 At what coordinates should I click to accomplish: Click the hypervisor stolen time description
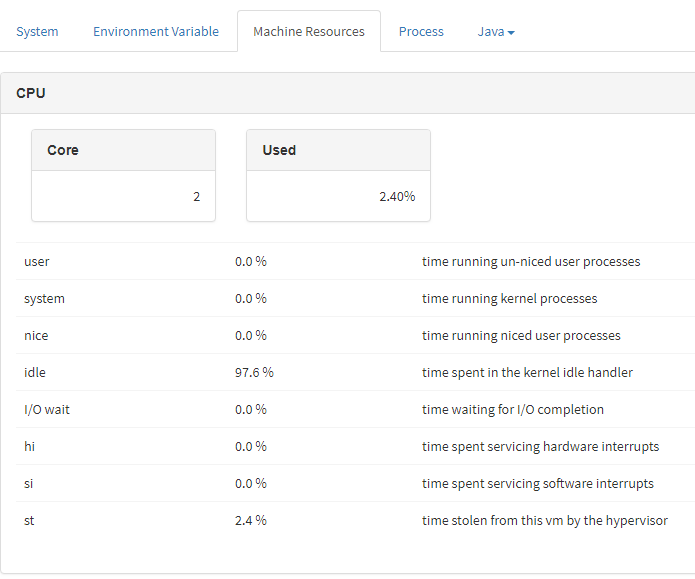[x=544, y=520]
